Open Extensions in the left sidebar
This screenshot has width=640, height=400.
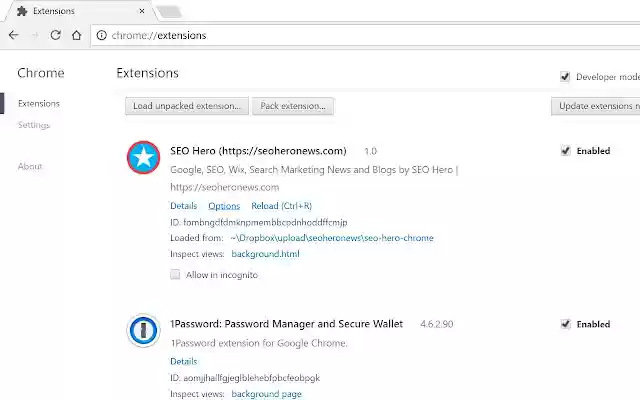39,104
